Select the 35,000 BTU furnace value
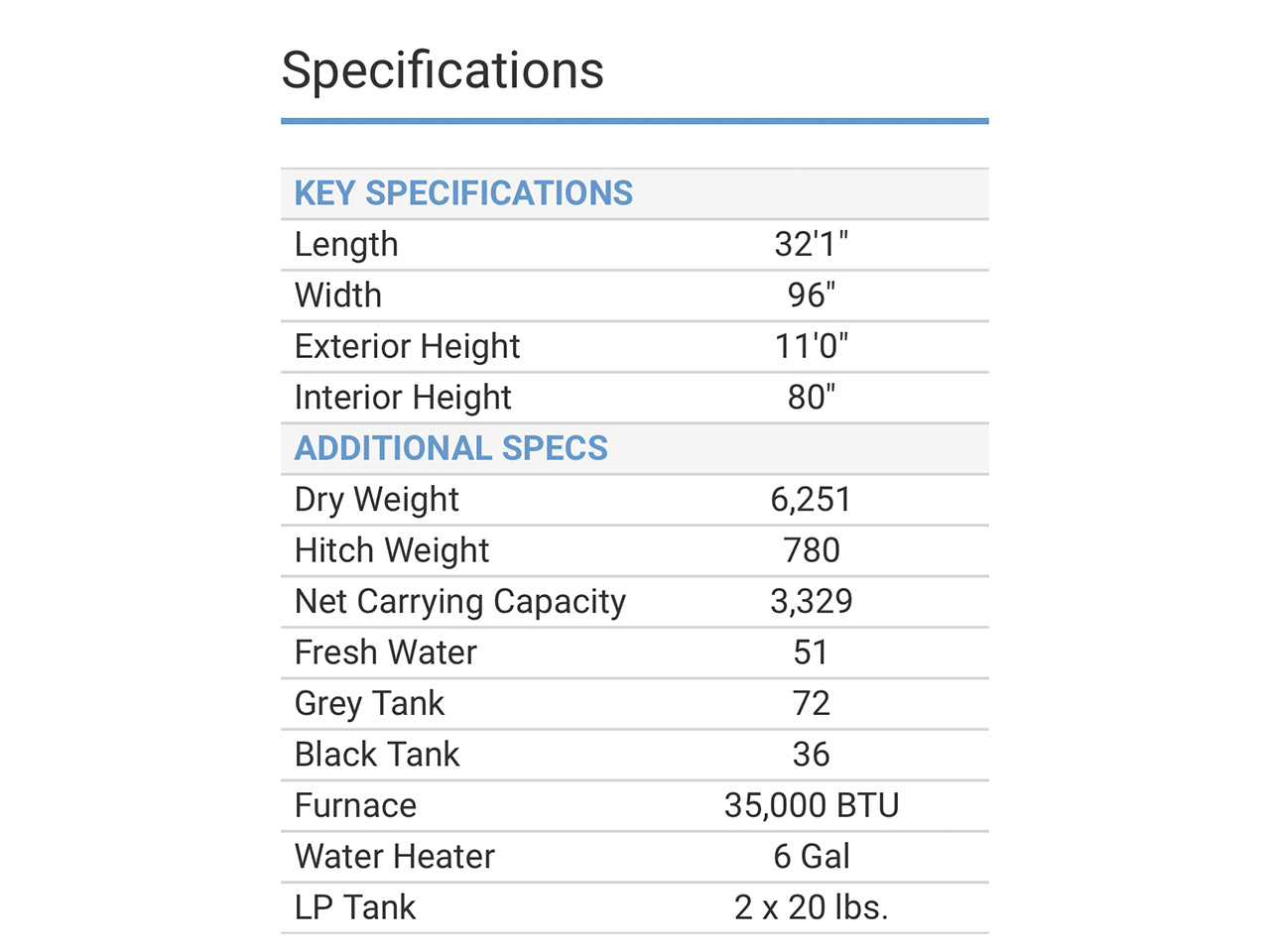The width and height of the screenshot is (1270, 952). [x=811, y=806]
